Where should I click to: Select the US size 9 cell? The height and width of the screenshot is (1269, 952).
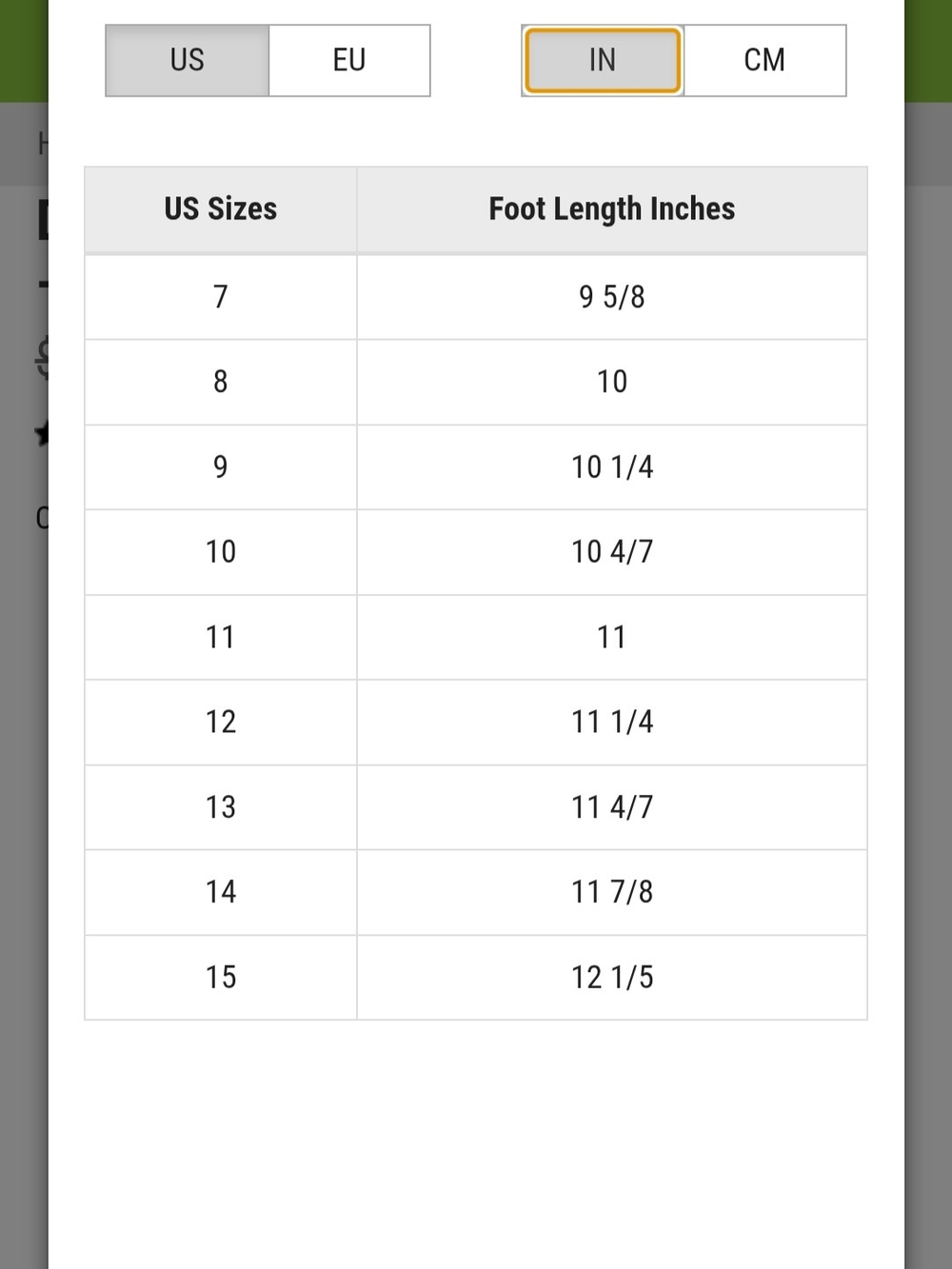(221, 467)
